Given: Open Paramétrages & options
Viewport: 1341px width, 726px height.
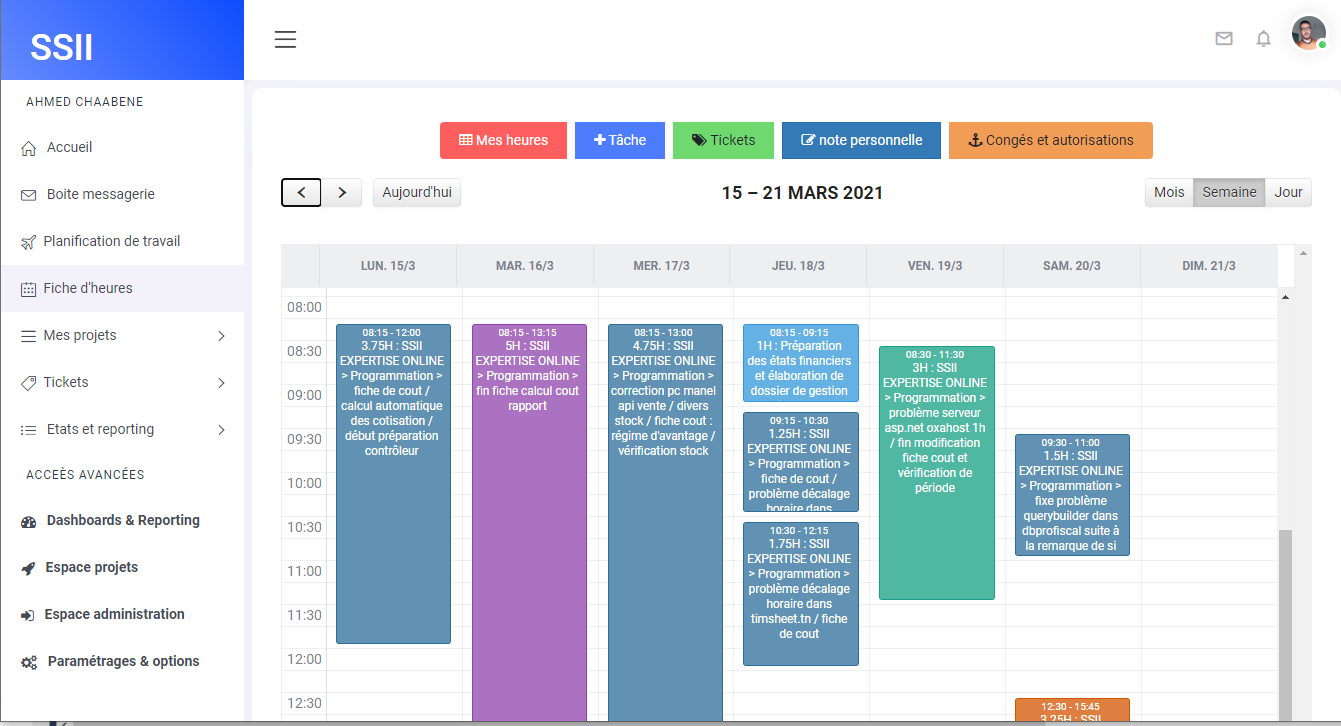Looking at the screenshot, I should pos(122,660).
